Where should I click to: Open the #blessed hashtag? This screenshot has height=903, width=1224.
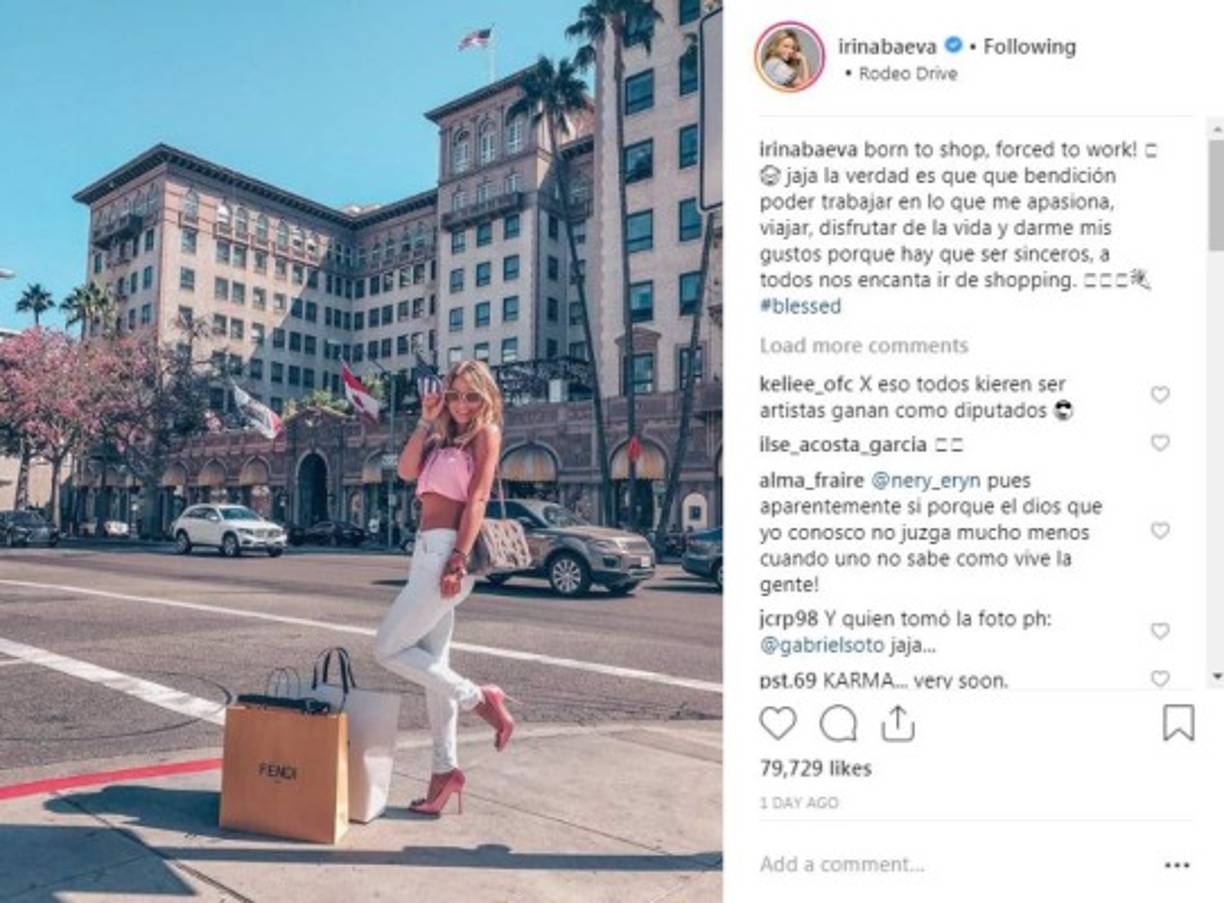click(800, 307)
